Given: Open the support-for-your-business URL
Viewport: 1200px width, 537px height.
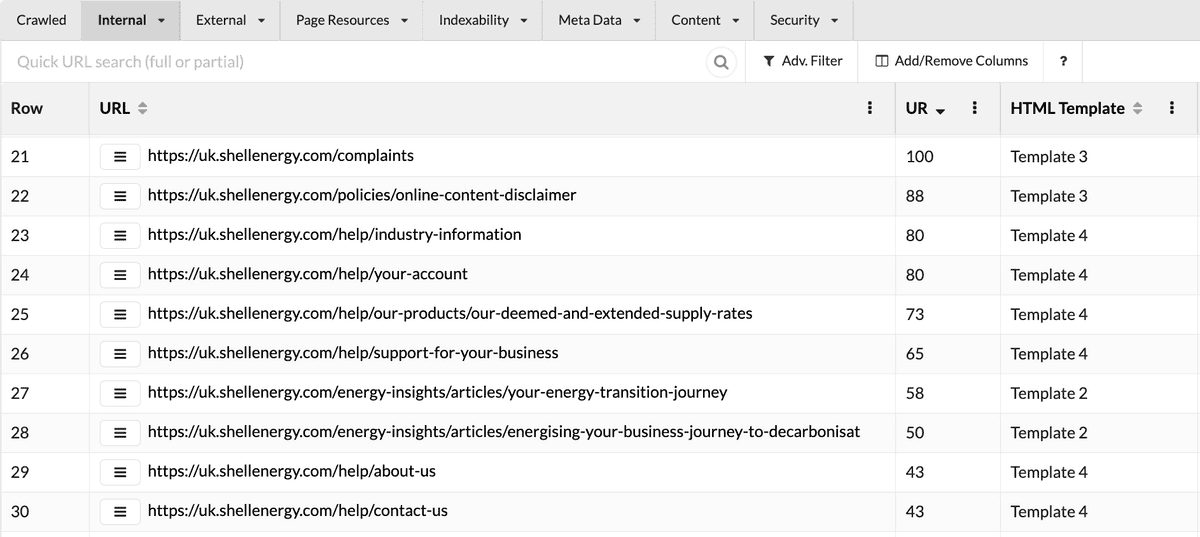Looking at the screenshot, I should click(353, 353).
